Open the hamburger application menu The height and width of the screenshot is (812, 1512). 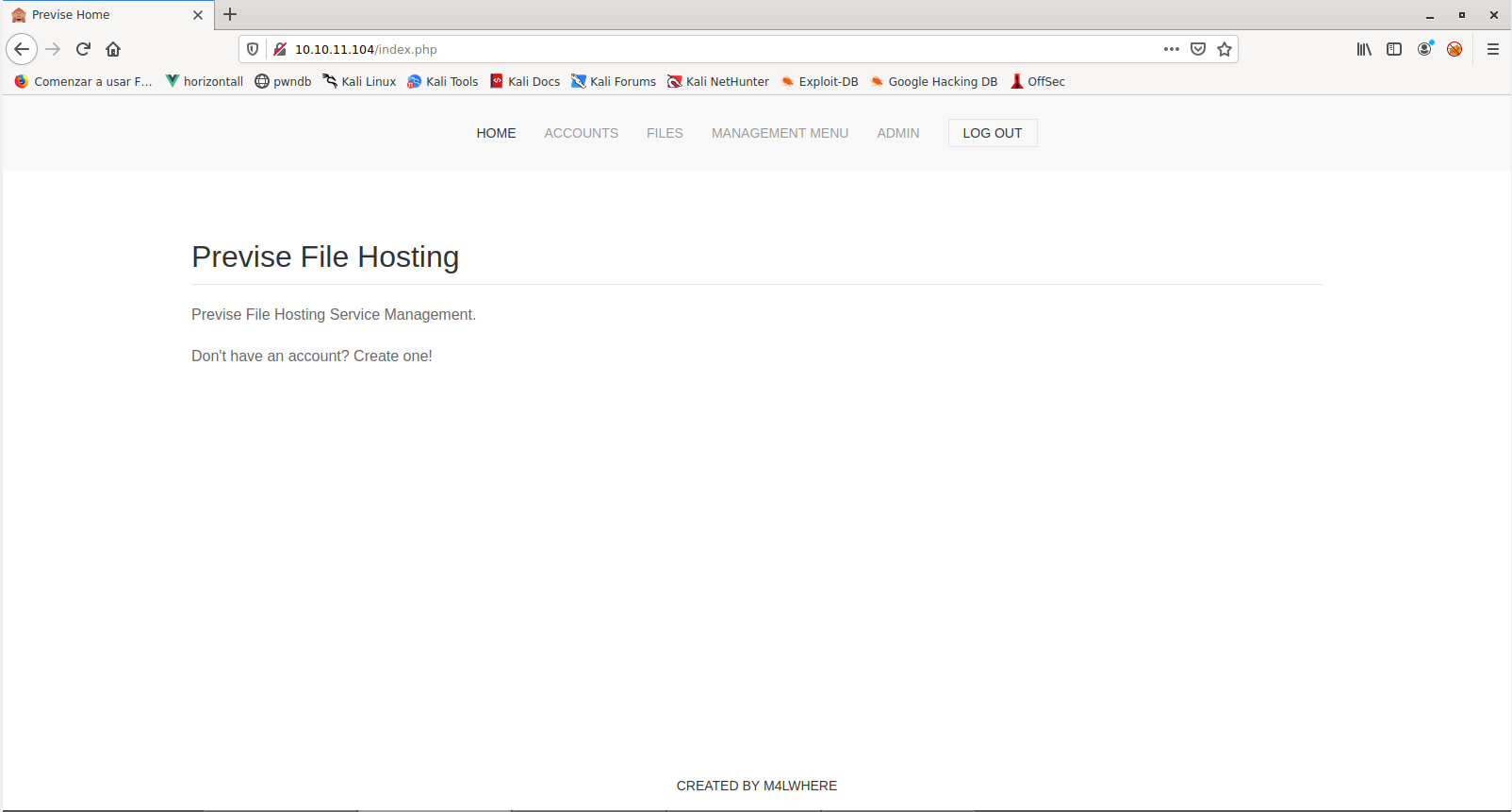(1493, 49)
